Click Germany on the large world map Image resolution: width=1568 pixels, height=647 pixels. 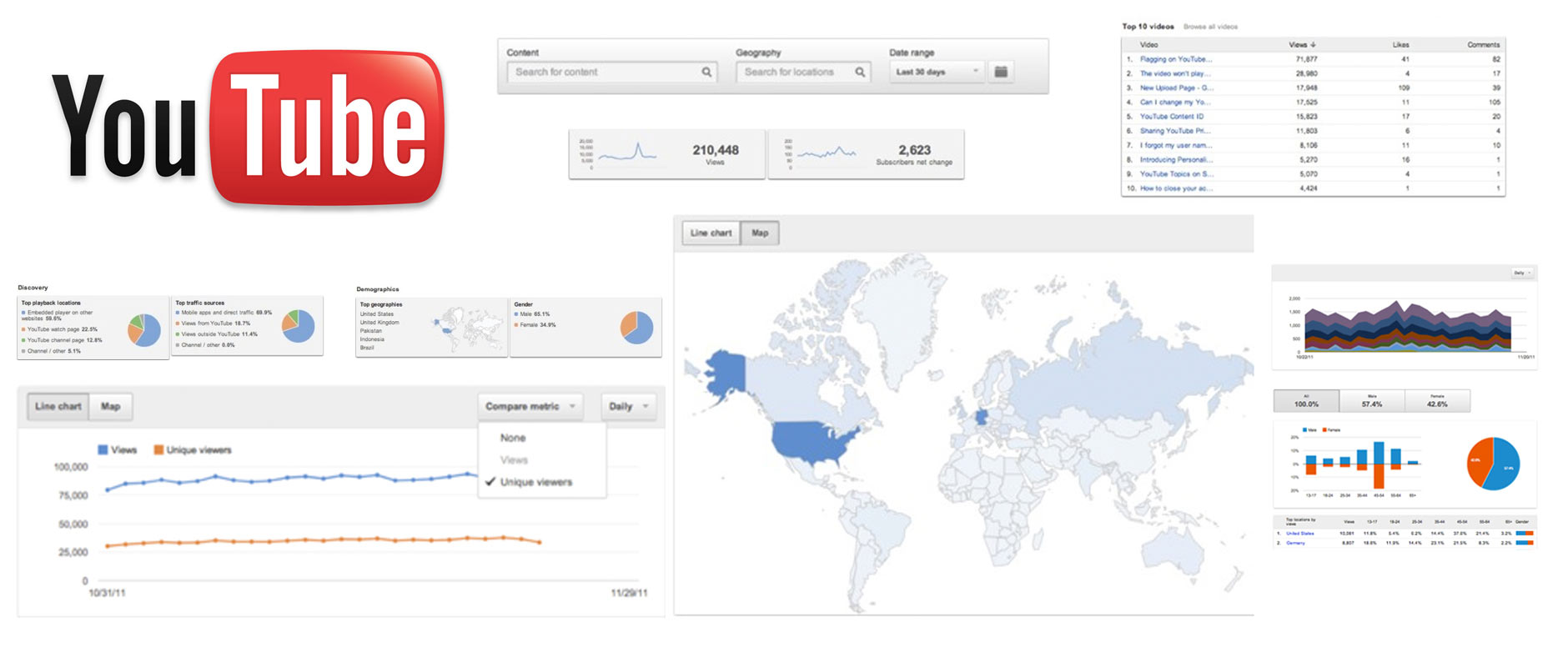point(983,415)
